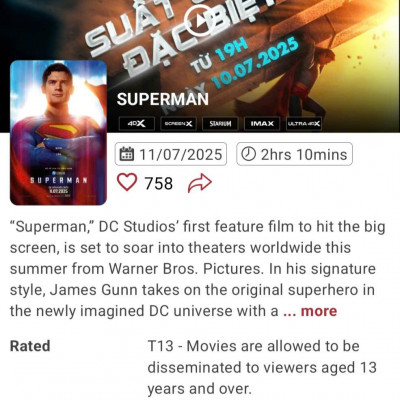
Task: Tap the heart icon to like Superman
Action: coord(127,182)
